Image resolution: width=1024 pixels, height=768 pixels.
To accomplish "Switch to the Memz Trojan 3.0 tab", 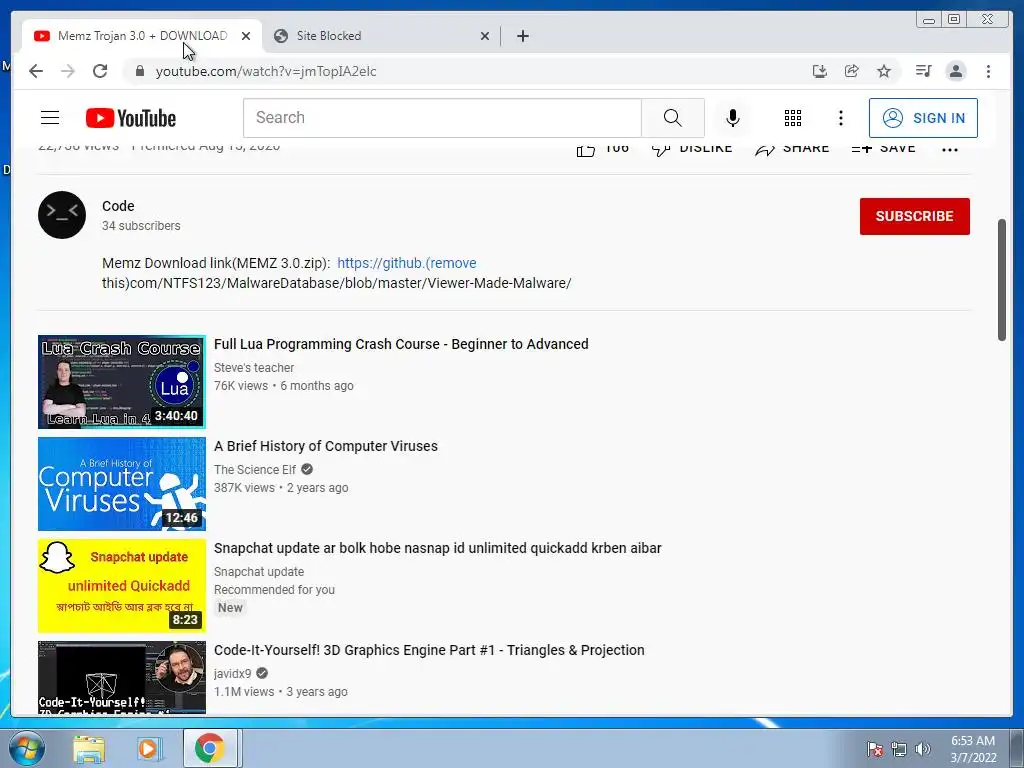I will tap(142, 36).
